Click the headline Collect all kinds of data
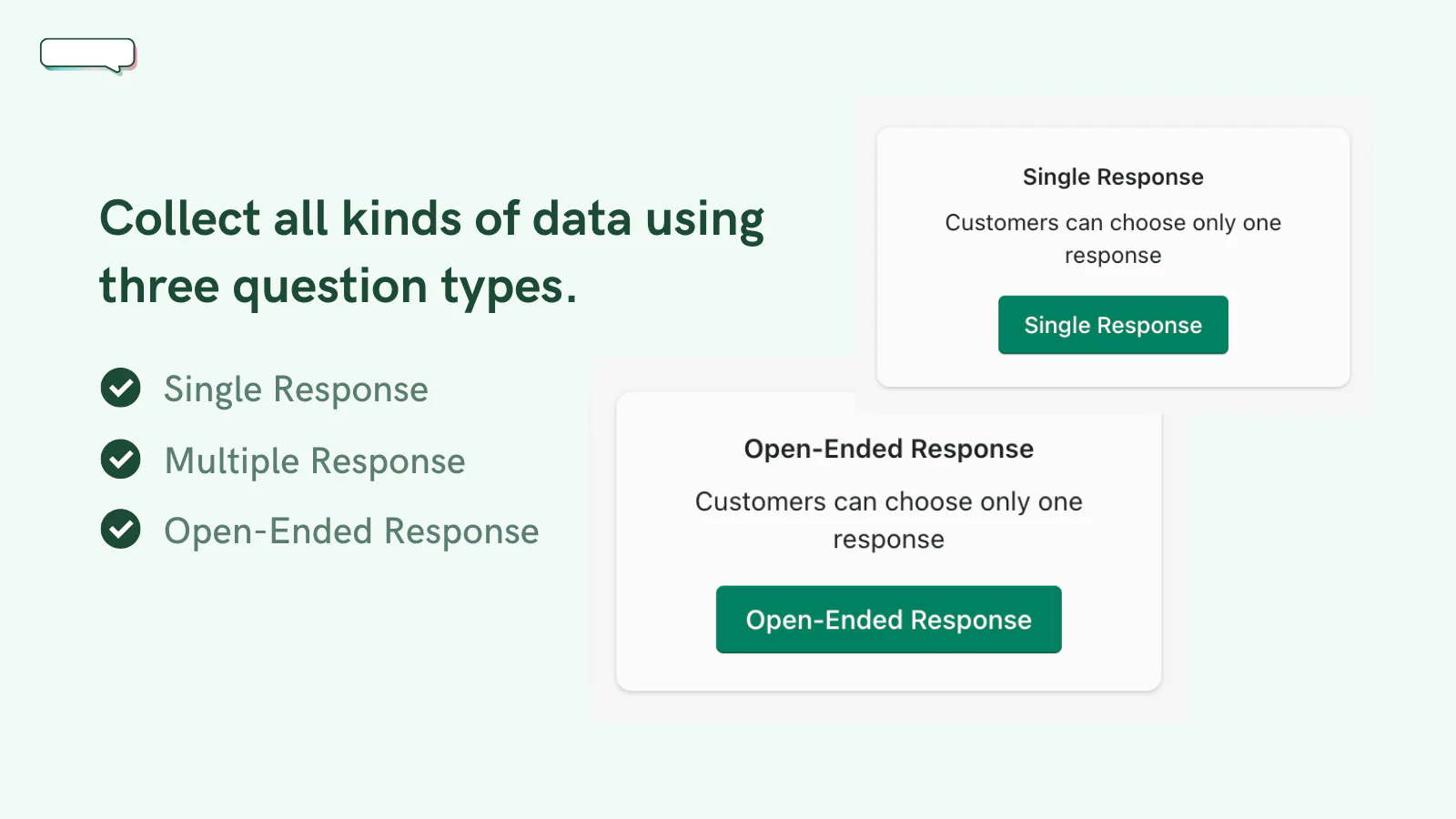Image resolution: width=1456 pixels, height=819 pixels. pyautogui.click(x=432, y=252)
